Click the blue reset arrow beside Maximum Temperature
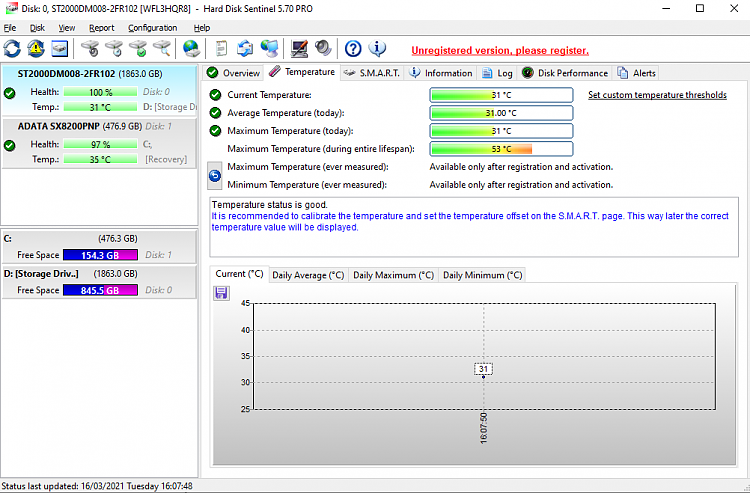 click(x=215, y=176)
